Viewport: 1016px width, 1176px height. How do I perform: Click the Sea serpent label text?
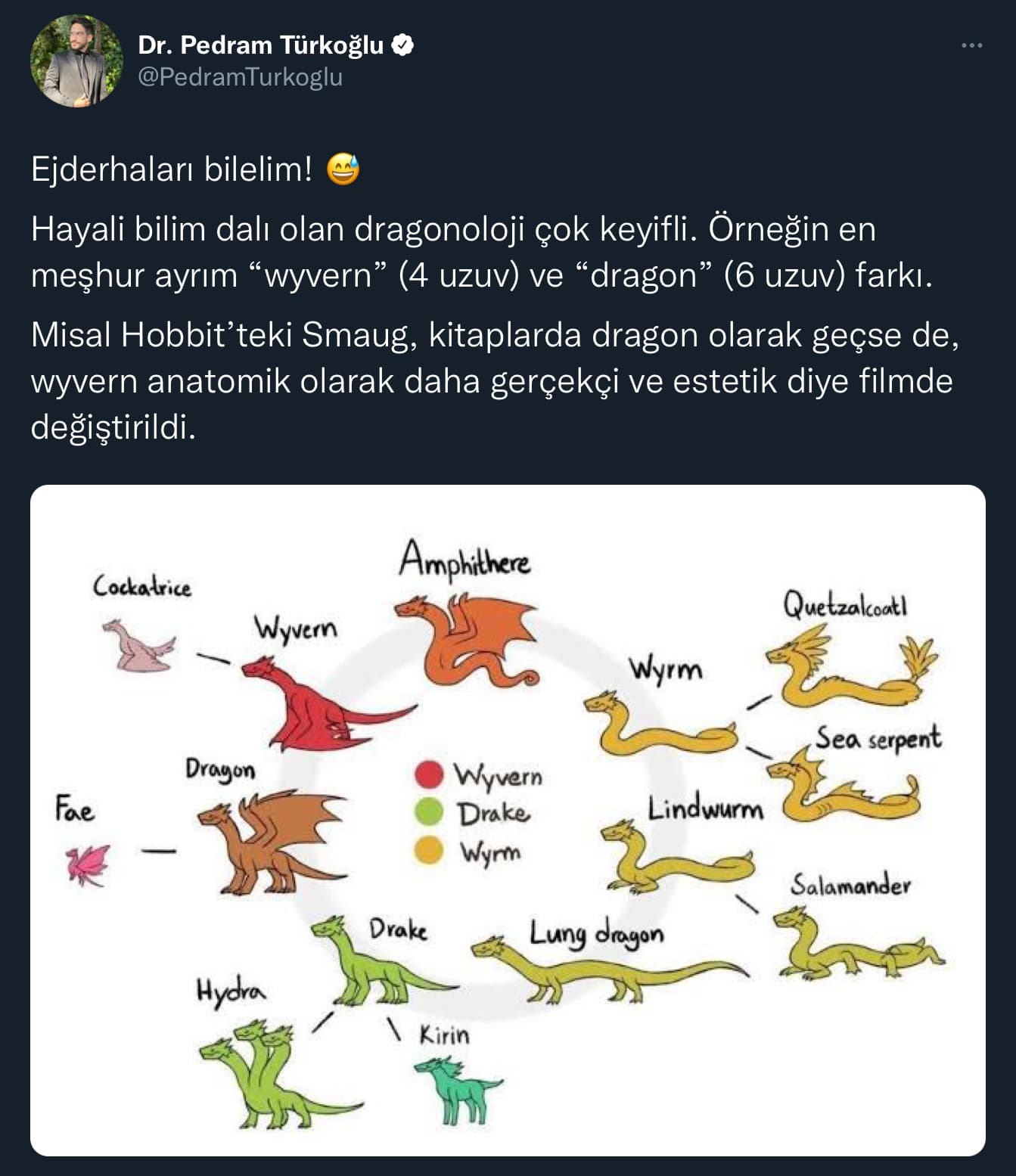tap(879, 737)
